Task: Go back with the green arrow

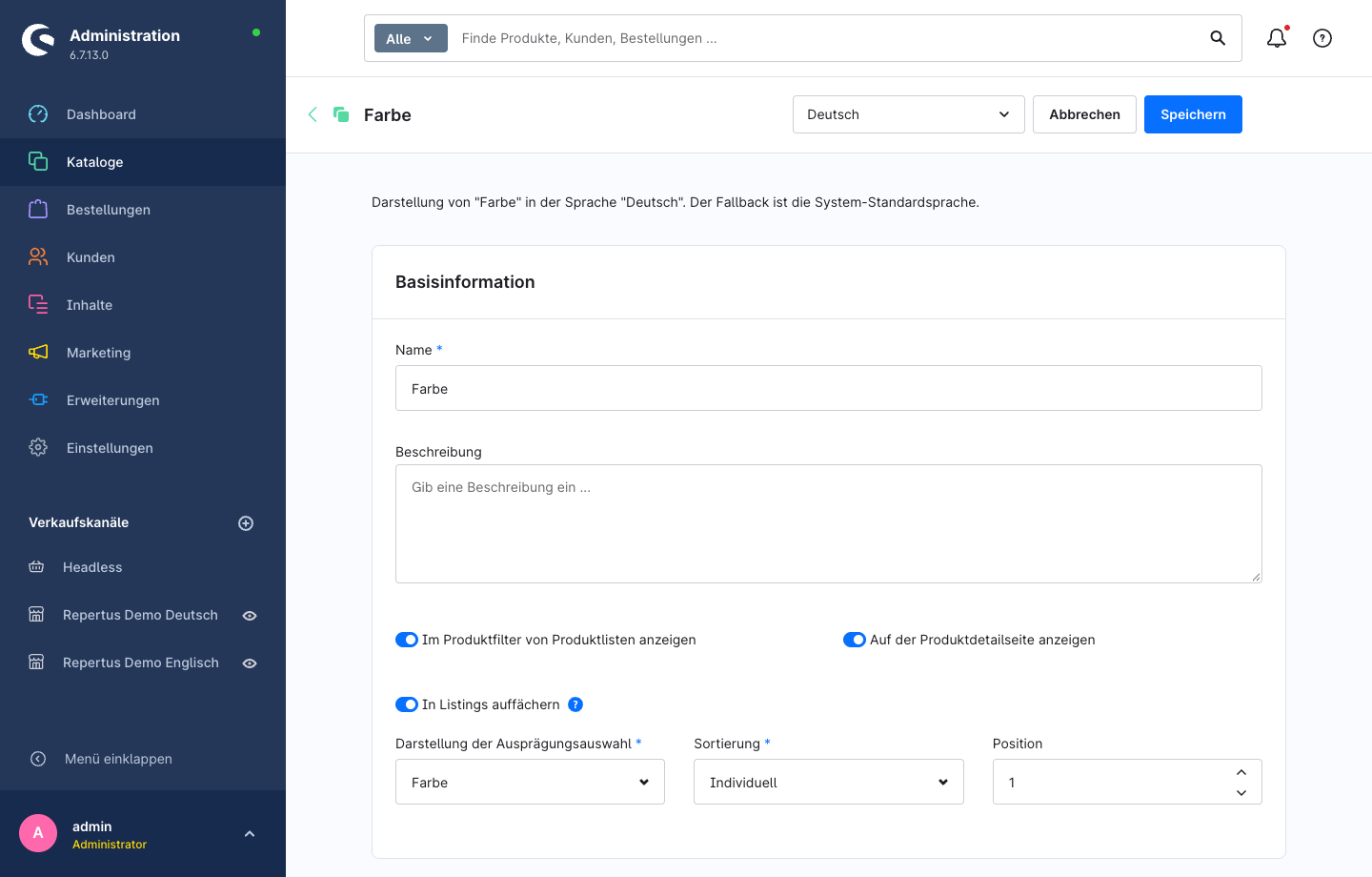Action: [x=313, y=114]
